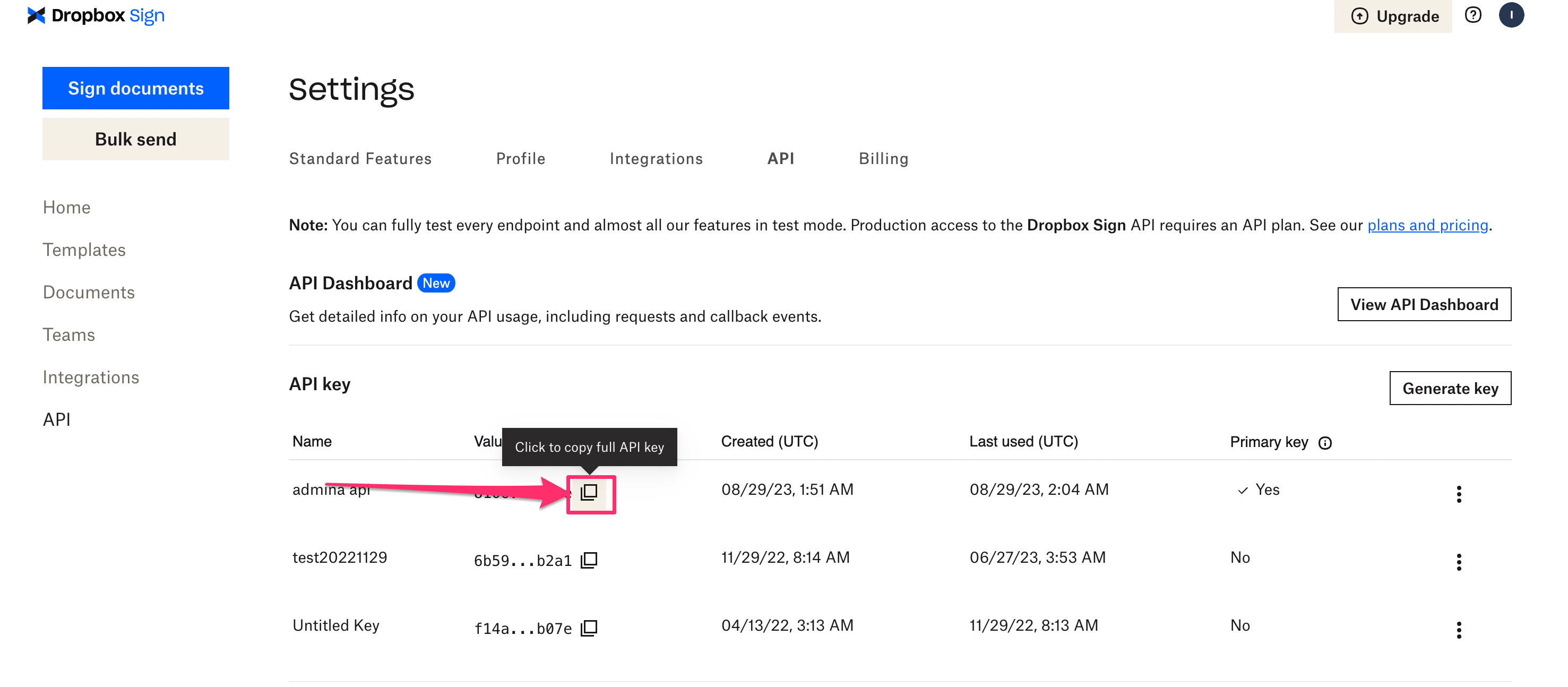
Task: Open Documents in sidebar
Action: [89, 293]
